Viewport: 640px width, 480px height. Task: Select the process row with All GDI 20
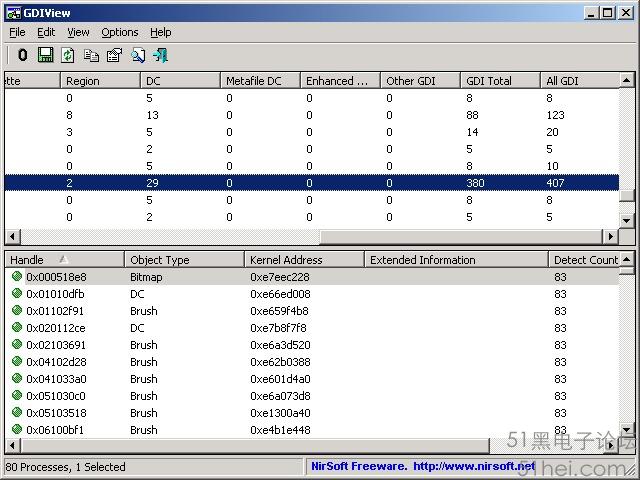pos(312,132)
